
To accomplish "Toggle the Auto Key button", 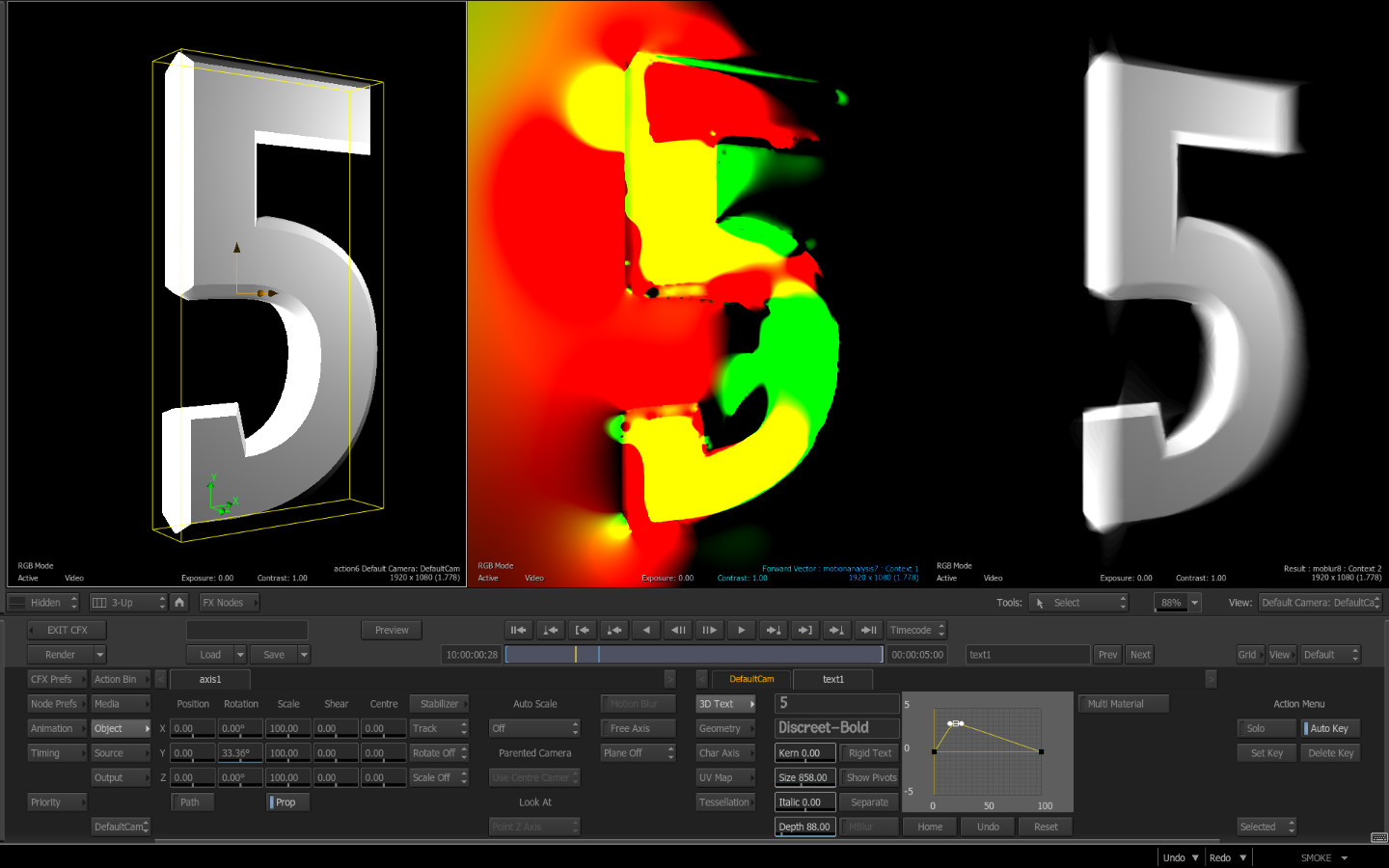I will point(1330,728).
